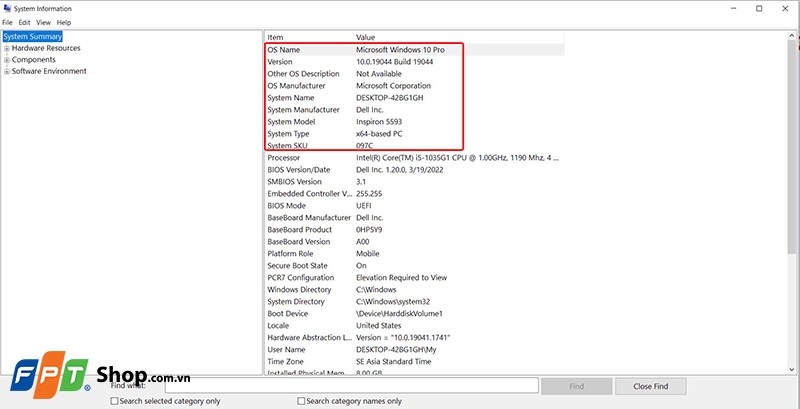Screen dimensions: 800x409
Task: Select Components tree item
Action: 34,60
